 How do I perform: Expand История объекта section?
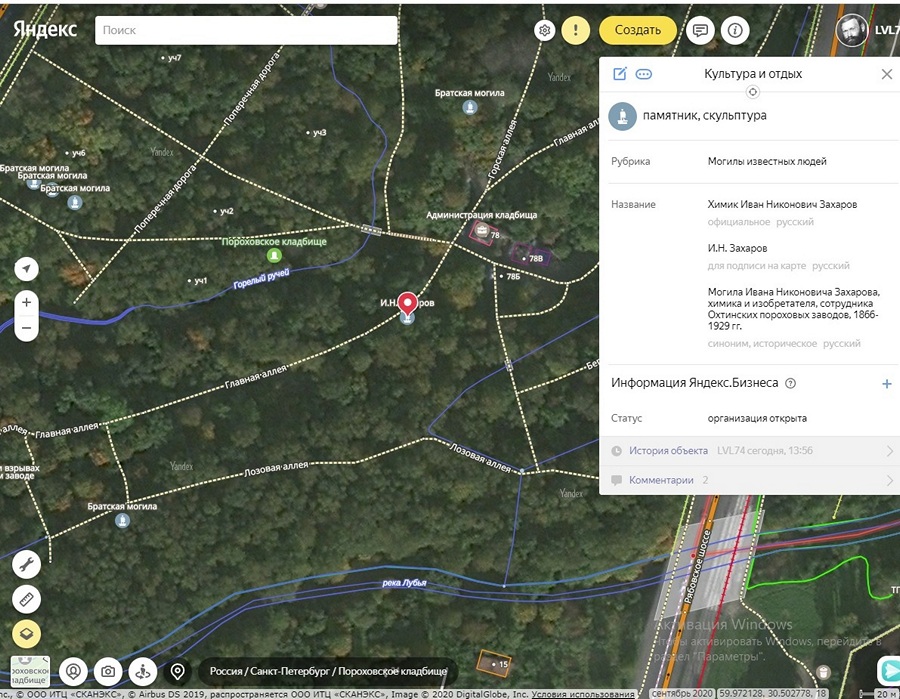[750, 451]
